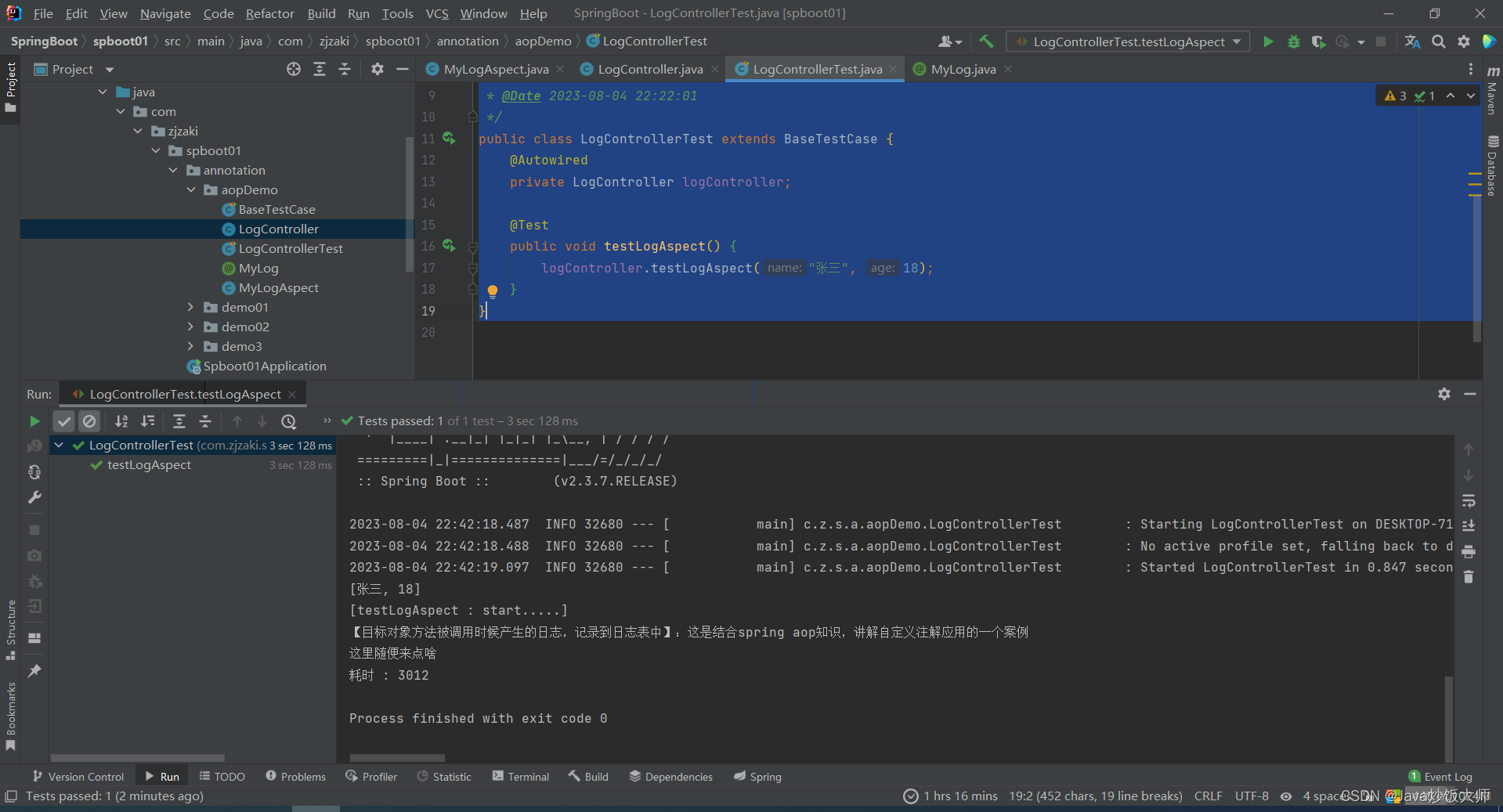
Task: Click CRLF line separator in status bar
Action: click(x=1208, y=796)
